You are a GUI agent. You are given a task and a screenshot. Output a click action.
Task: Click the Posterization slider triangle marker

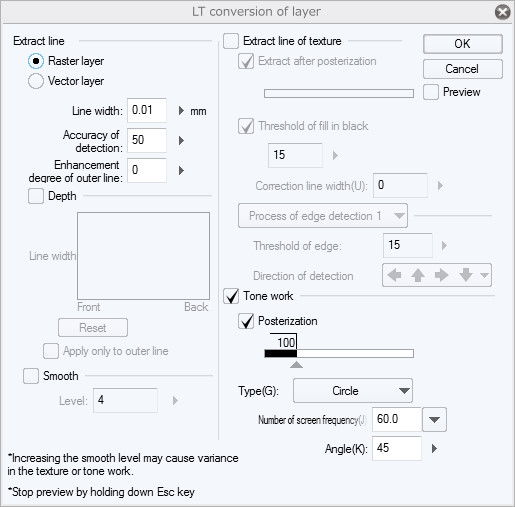pos(296,365)
